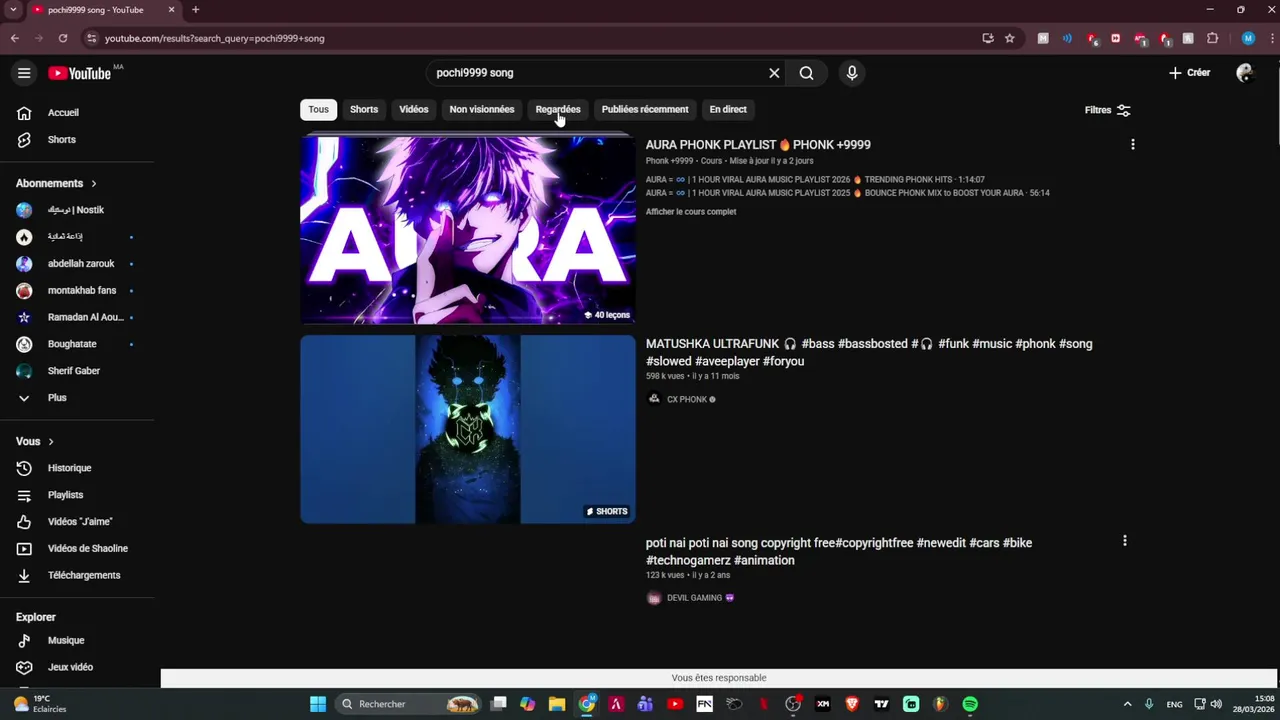
Task: Open the Filtres options
Action: click(x=1107, y=110)
